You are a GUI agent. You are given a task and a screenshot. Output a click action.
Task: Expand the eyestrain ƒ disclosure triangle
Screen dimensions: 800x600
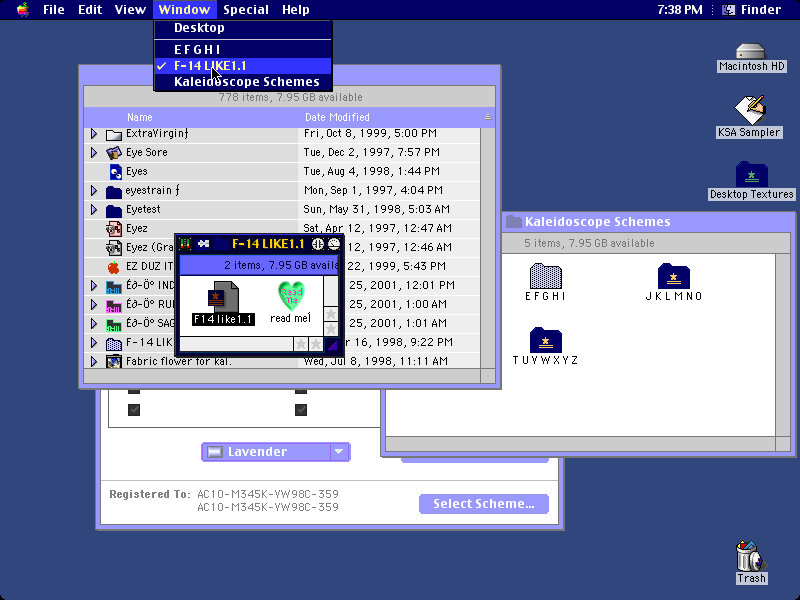(94, 190)
